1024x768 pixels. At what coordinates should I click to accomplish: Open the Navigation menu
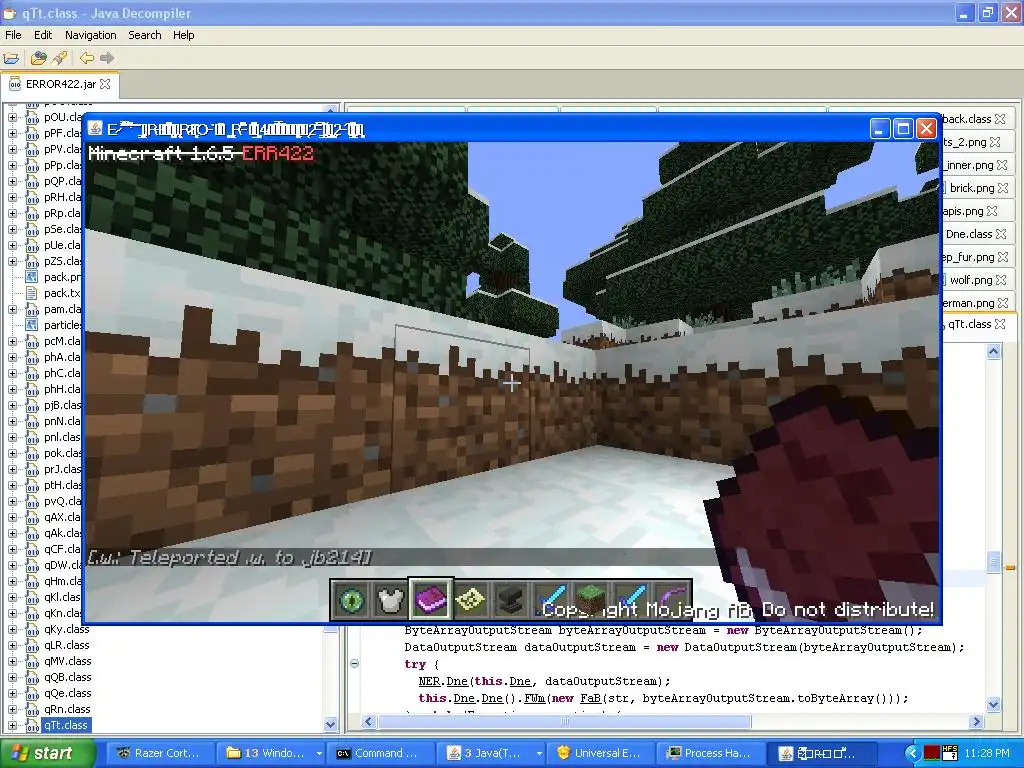[91, 35]
